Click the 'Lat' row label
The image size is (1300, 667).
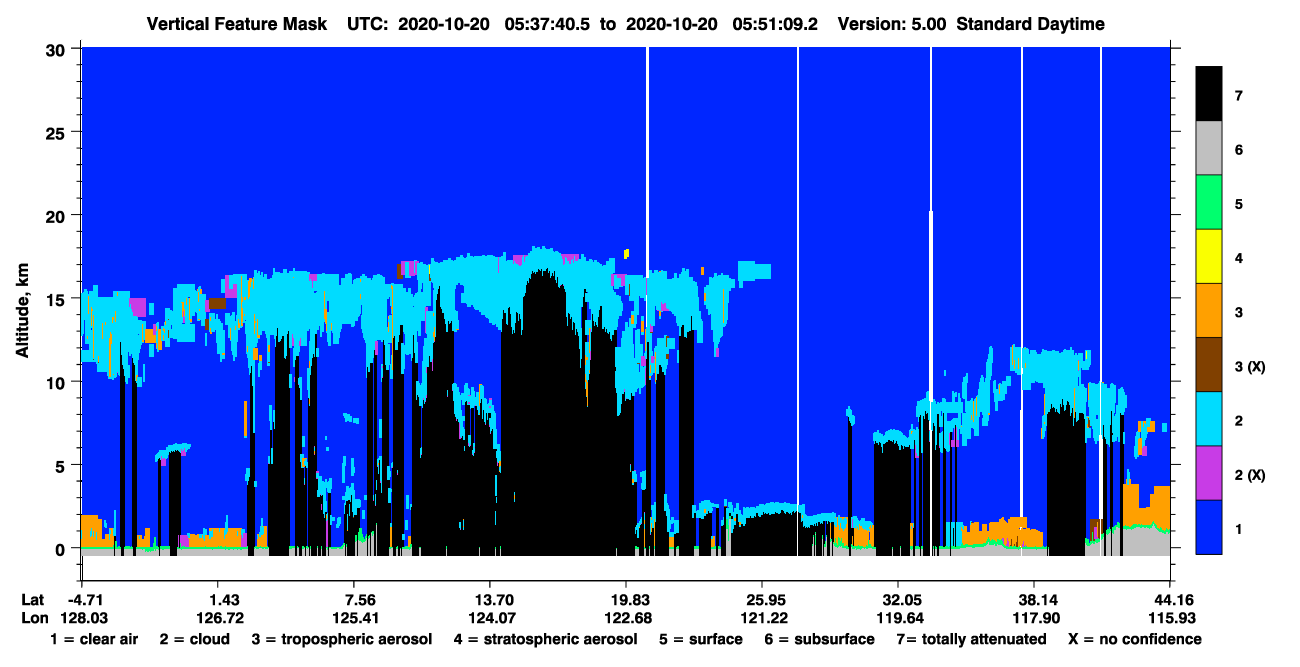pyautogui.click(x=33, y=600)
